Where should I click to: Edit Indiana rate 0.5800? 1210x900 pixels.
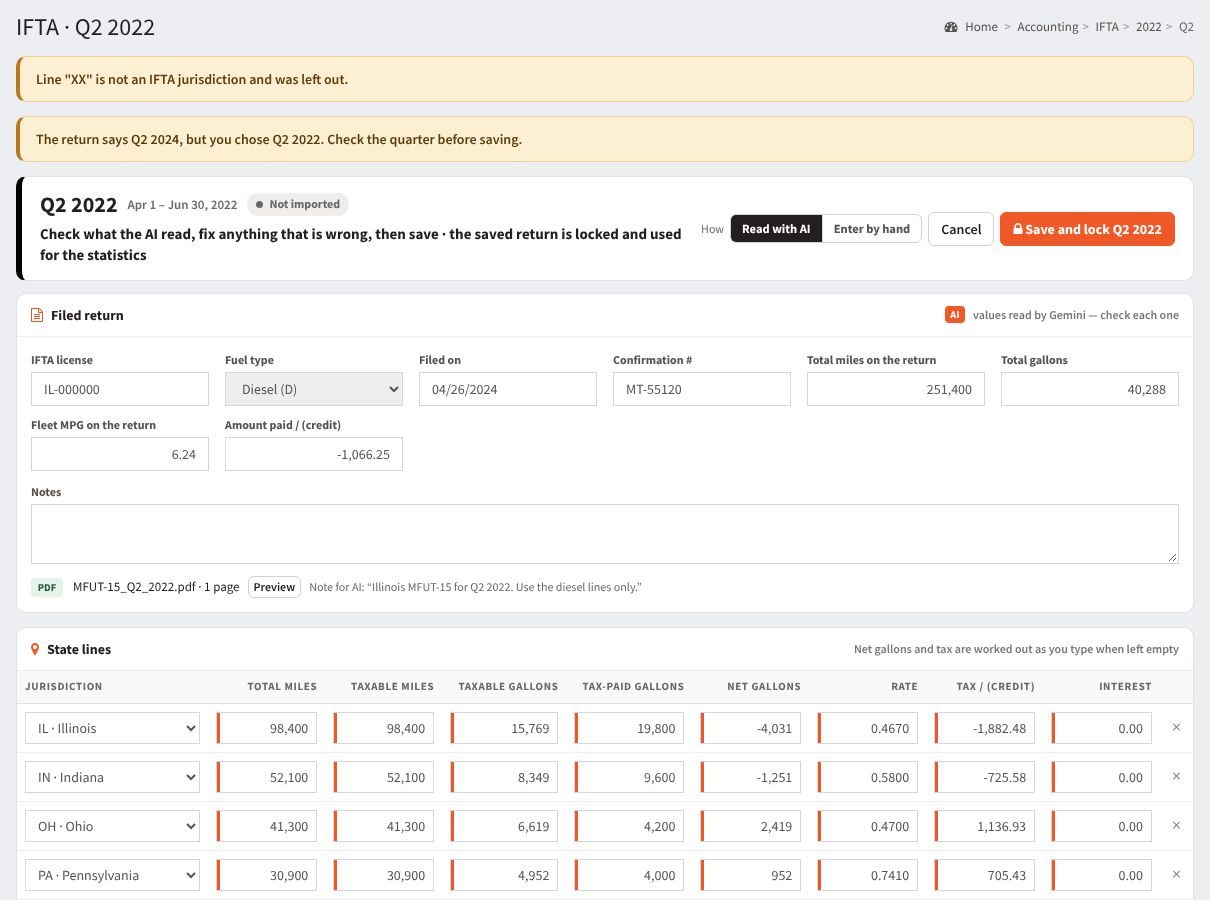pyautogui.click(x=868, y=777)
